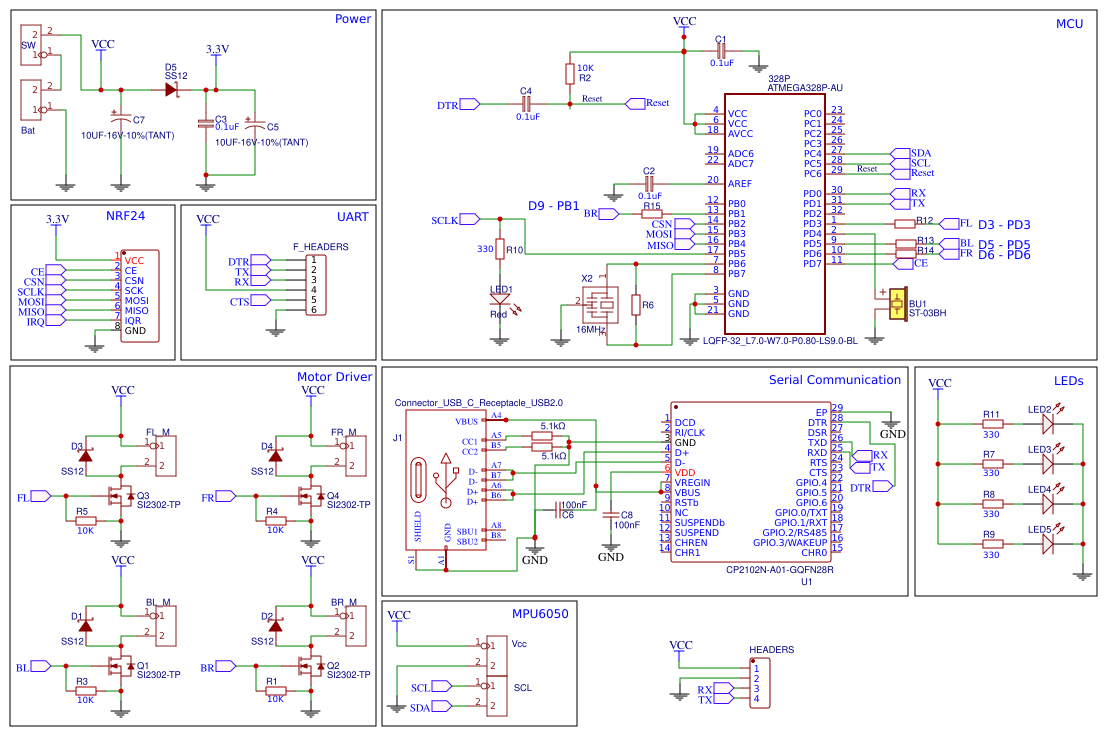
Task: Select the "NRF24" section title
Action: click(x=125, y=216)
